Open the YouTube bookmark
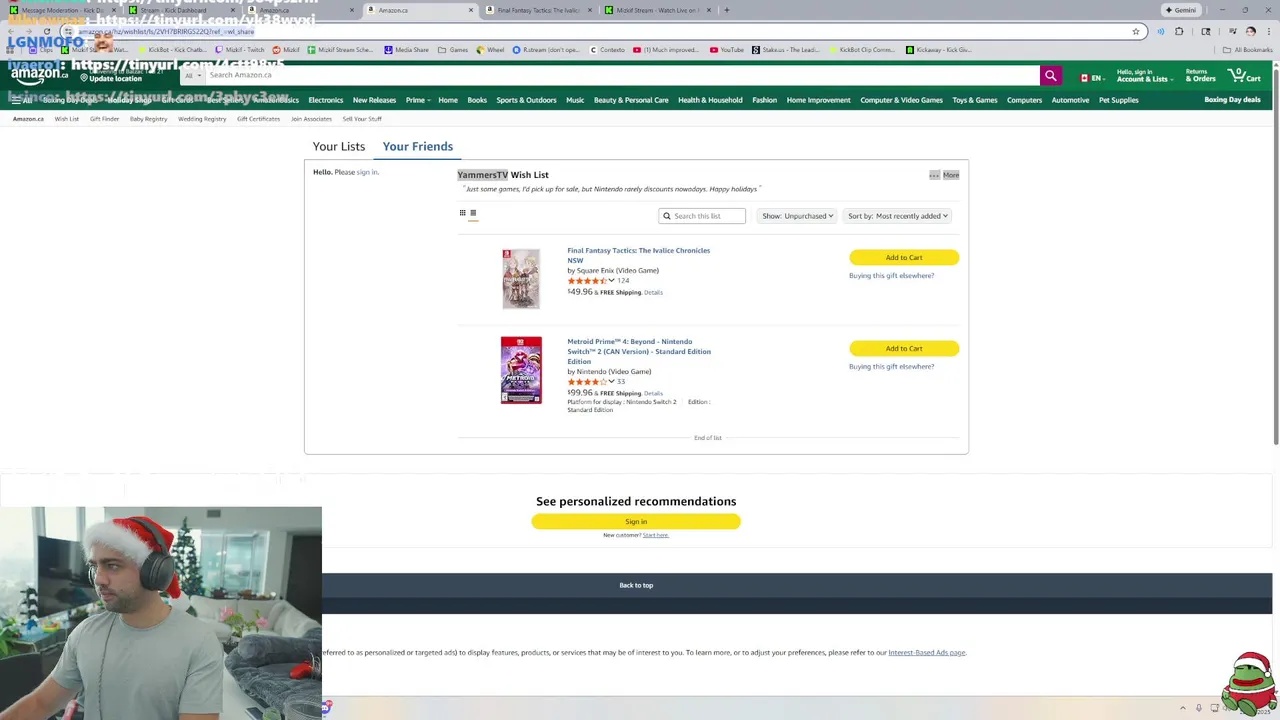The height and width of the screenshot is (720, 1280). (x=727, y=49)
